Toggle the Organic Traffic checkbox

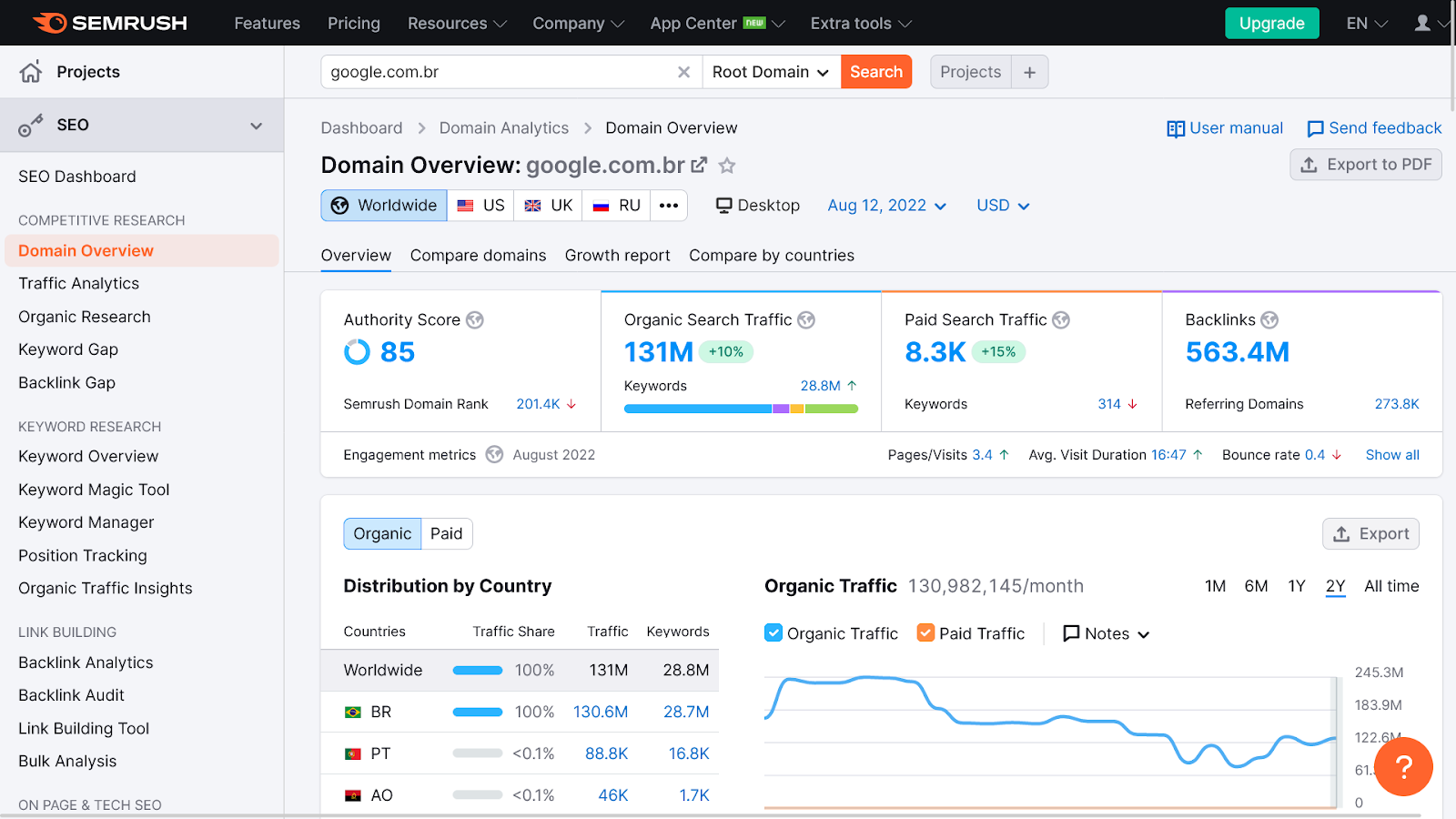click(773, 633)
